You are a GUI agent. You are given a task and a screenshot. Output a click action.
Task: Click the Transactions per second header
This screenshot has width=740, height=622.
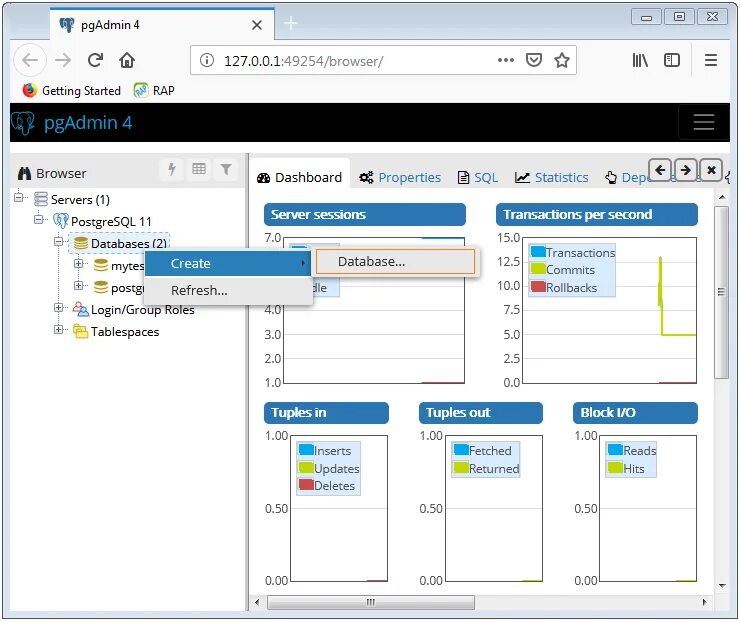[597, 214]
